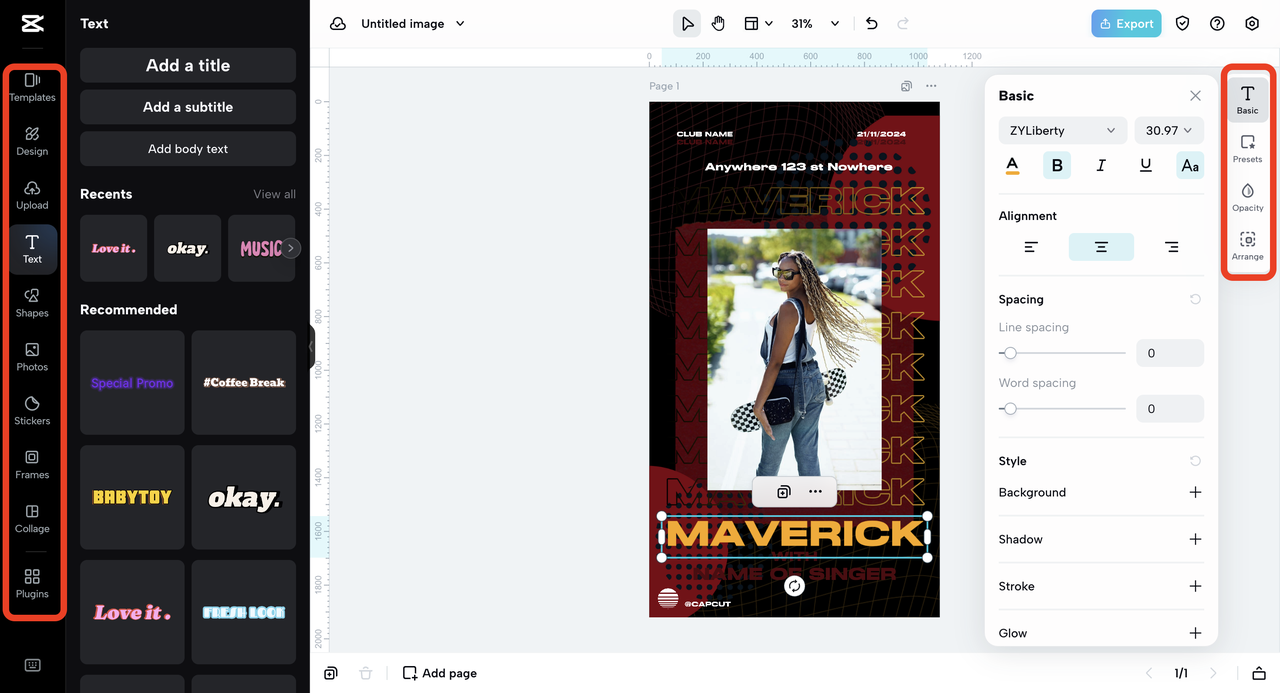The width and height of the screenshot is (1280, 693).
Task: Align text to the center
Action: point(1101,247)
